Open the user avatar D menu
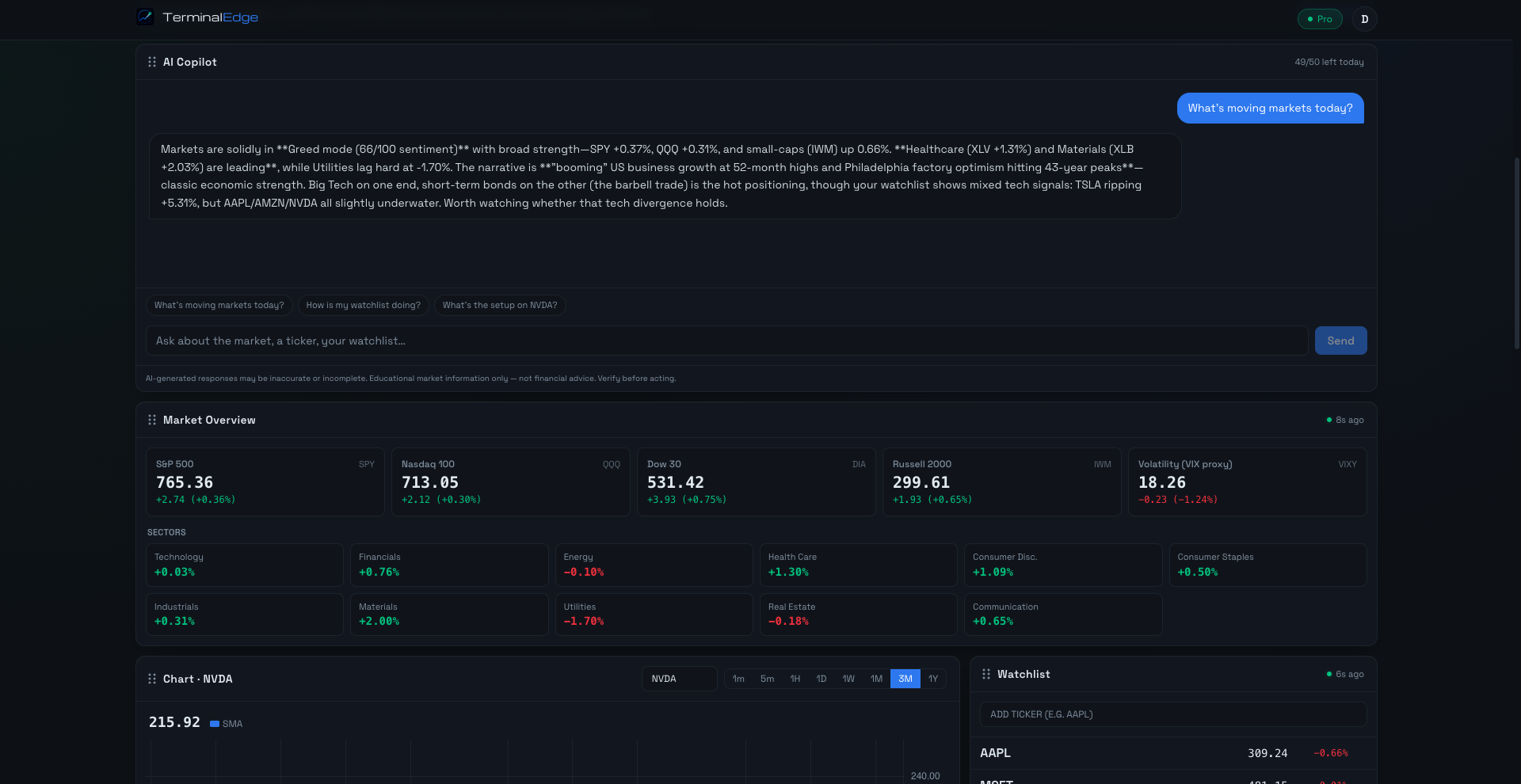 [1364, 19]
